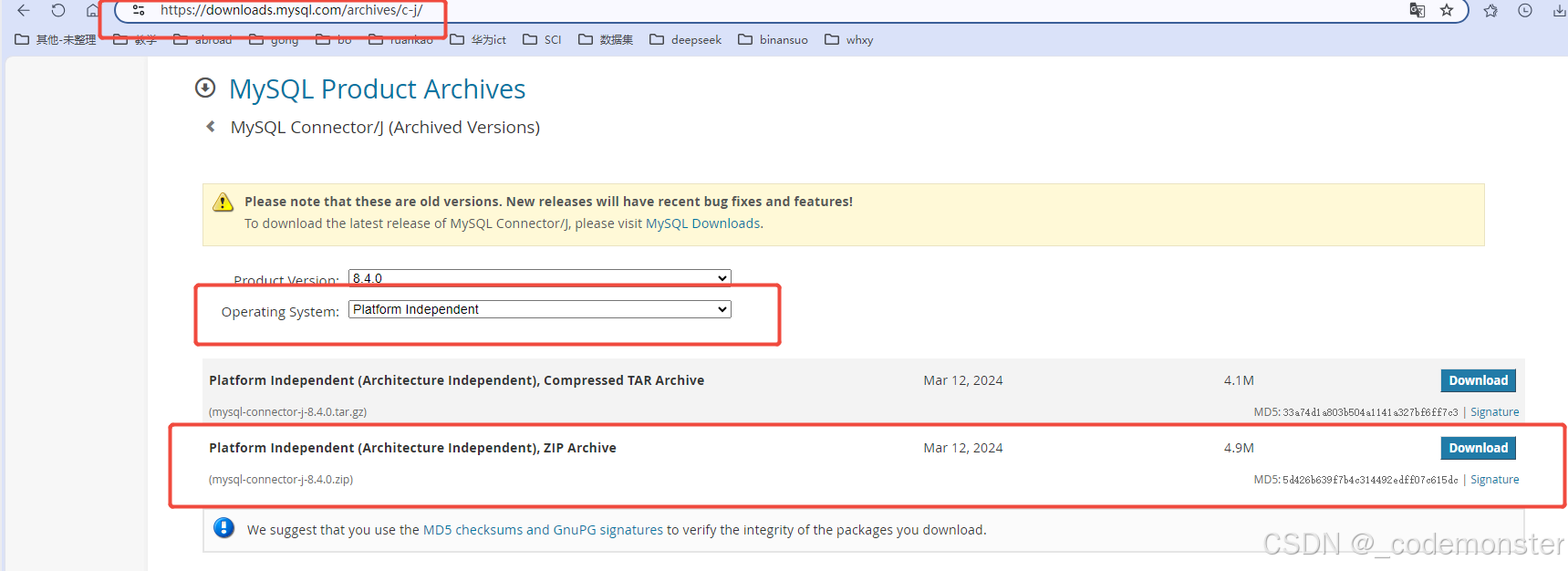Click 'MySQL Connector/J (Archived Versions)' heading
Image resolution: width=1568 pixels, height=571 pixels.
click(385, 127)
